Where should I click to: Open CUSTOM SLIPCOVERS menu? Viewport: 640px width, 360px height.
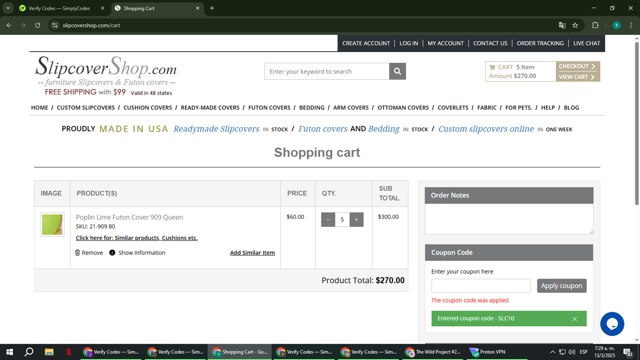(86, 108)
